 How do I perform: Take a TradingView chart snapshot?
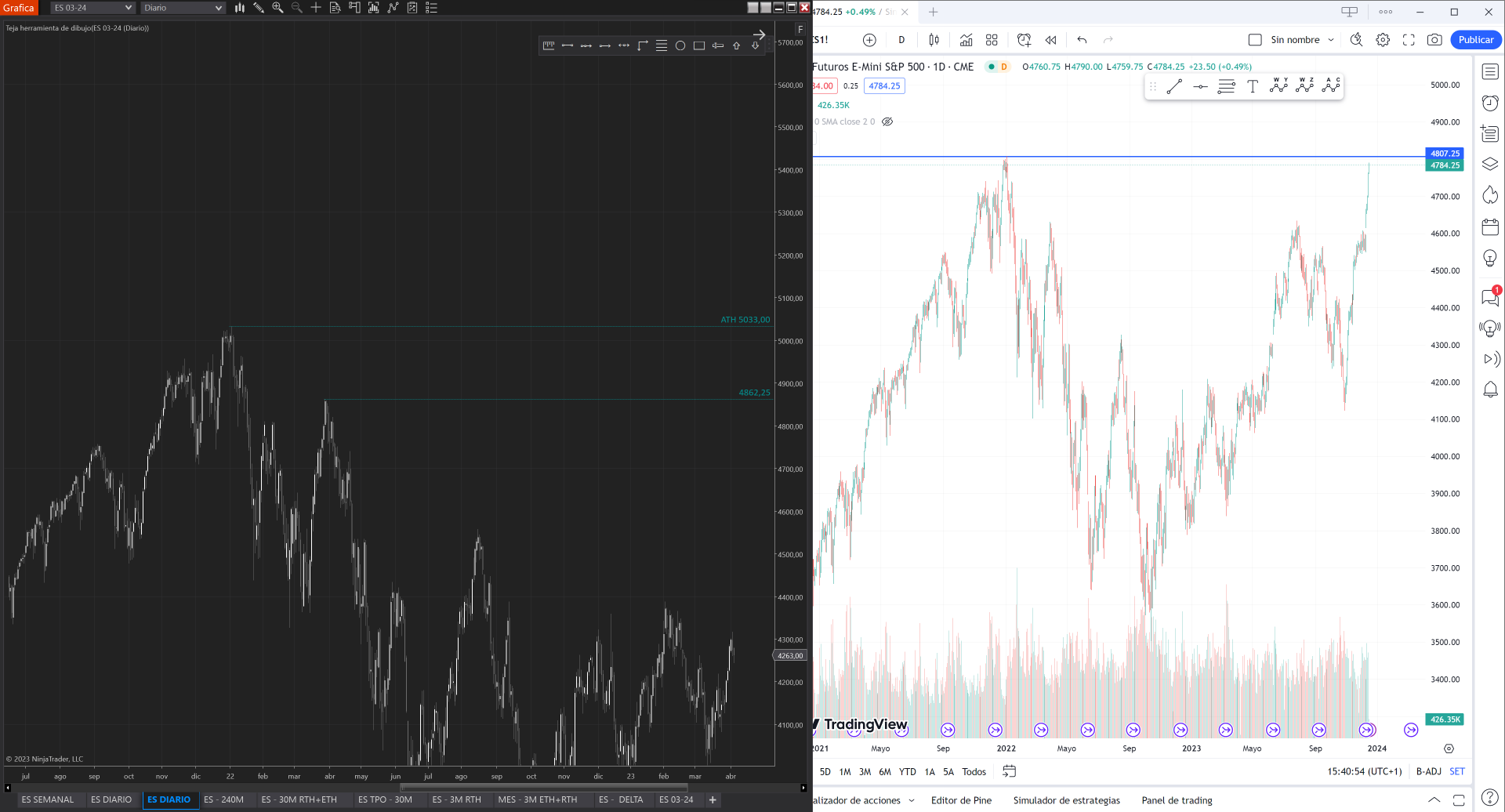pos(1434,40)
